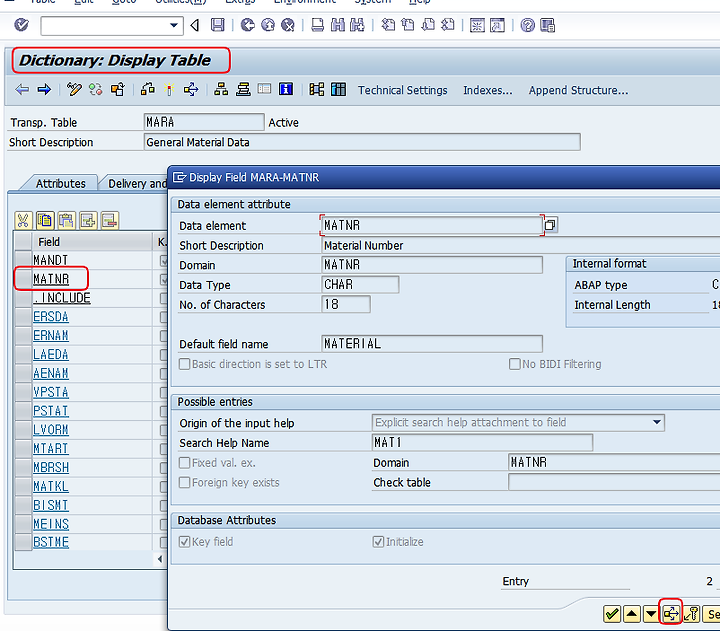Click the green checkmark Continue button in dialog
Image resolution: width=720 pixels, height=631 pixels.
click(x=612, y=614)
